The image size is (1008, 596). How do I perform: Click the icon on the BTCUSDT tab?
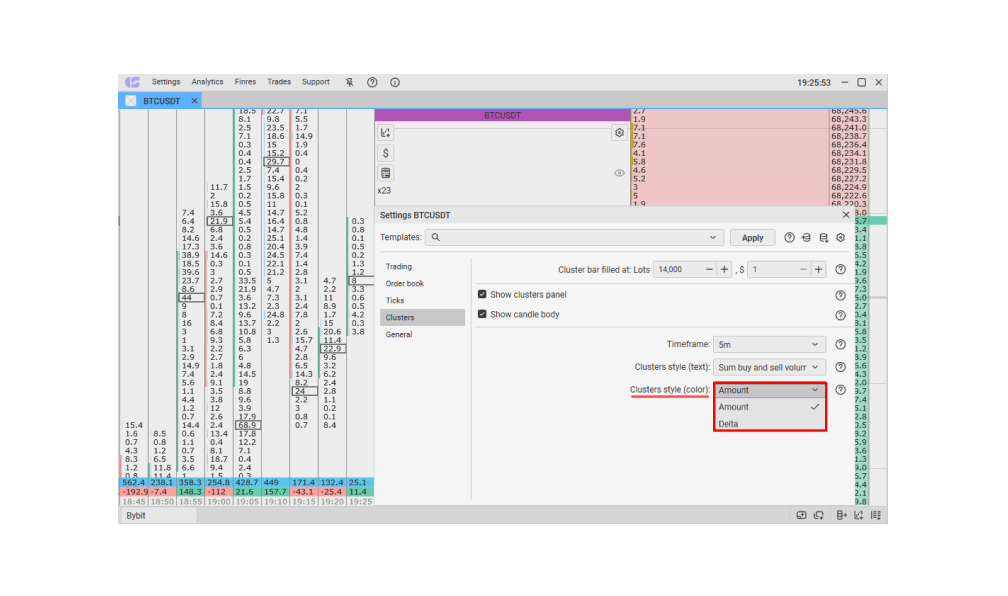point(130,101)
